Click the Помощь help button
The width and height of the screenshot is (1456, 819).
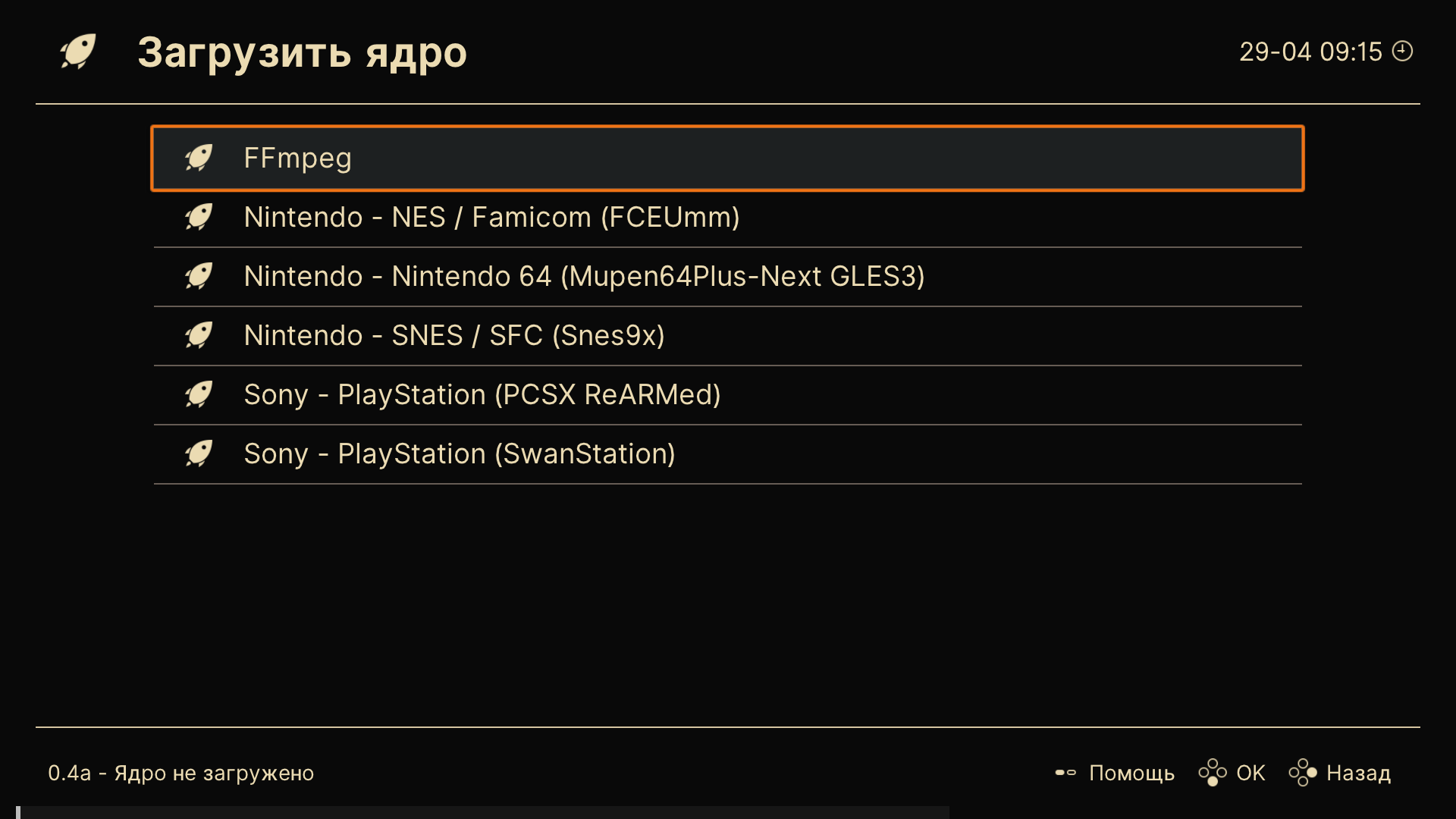(x=1115, y=773)
